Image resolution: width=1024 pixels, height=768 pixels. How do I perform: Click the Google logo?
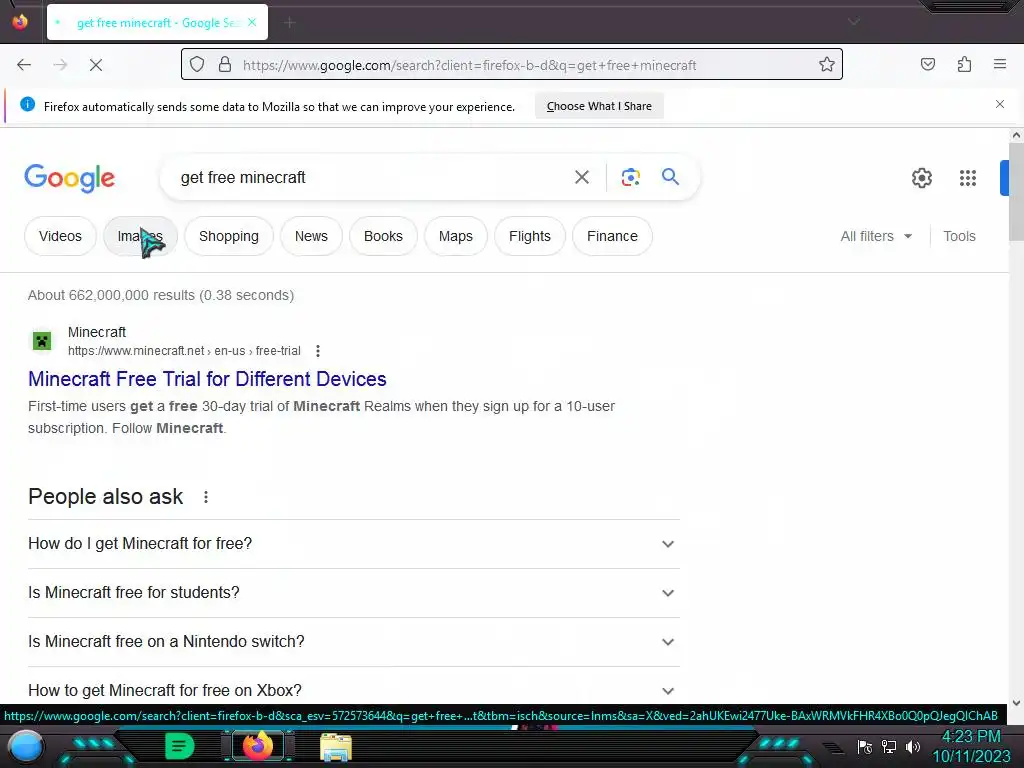69,178
